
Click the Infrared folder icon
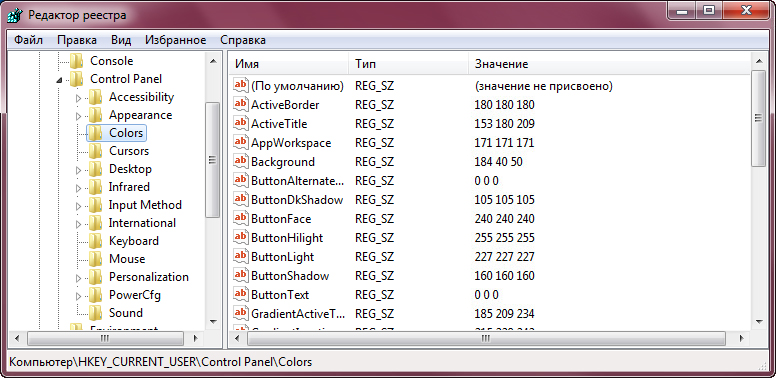pos(95,187)
